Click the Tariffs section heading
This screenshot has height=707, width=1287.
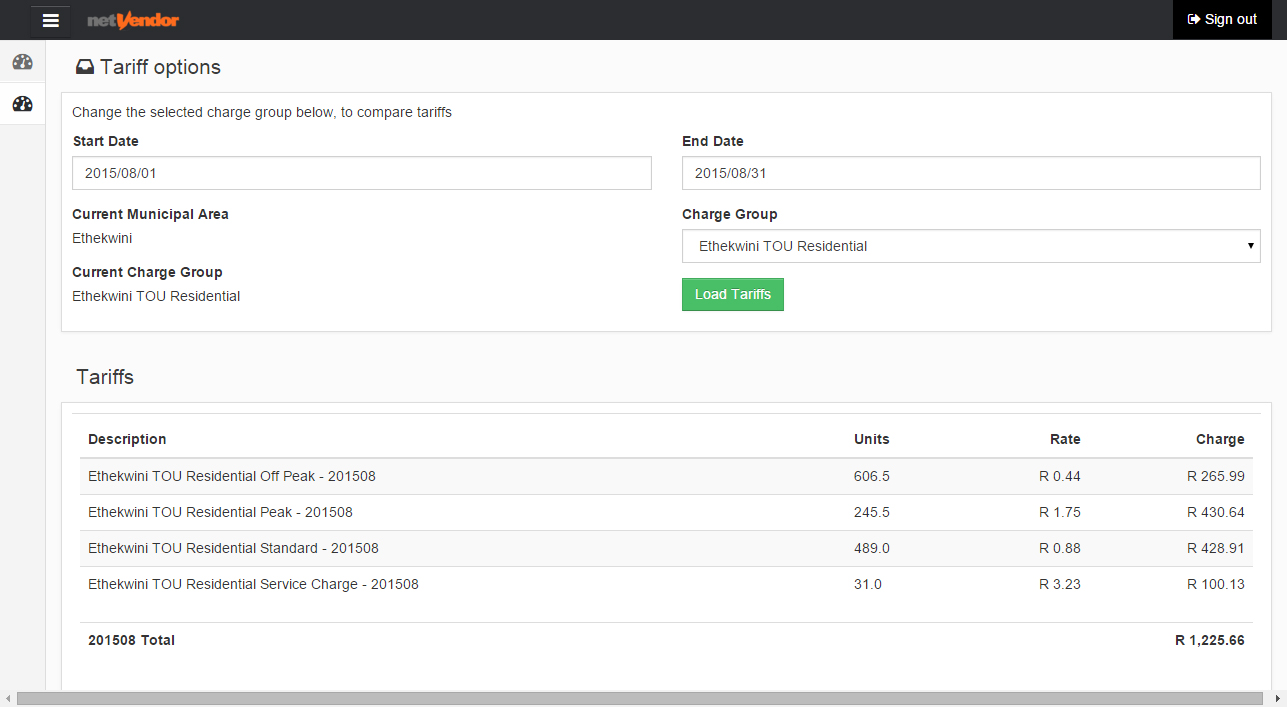(105, 377)
